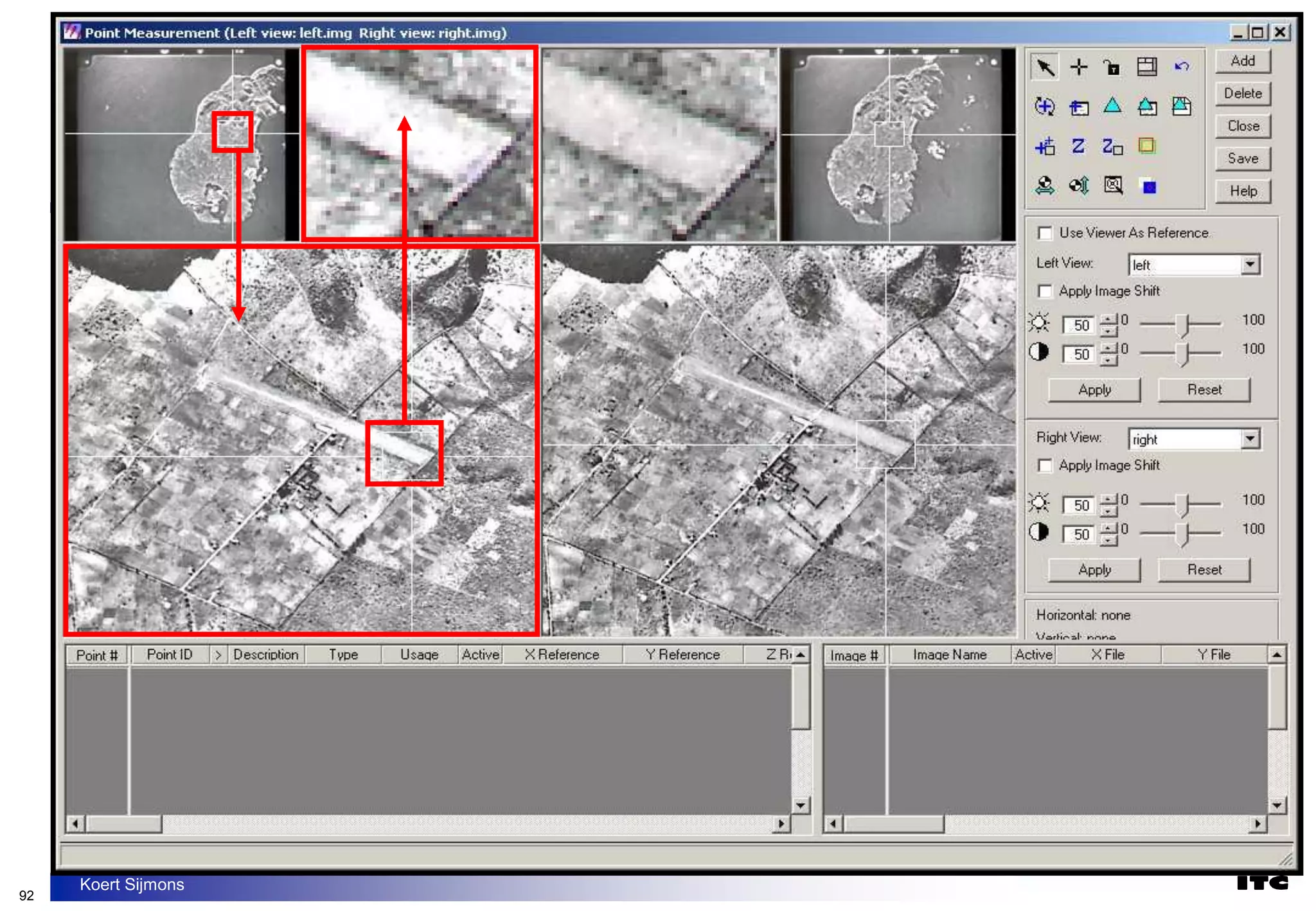1316x911 pixels.
Task: Click the cyan triangle triangulation icon
Action: coord(1112,106)
